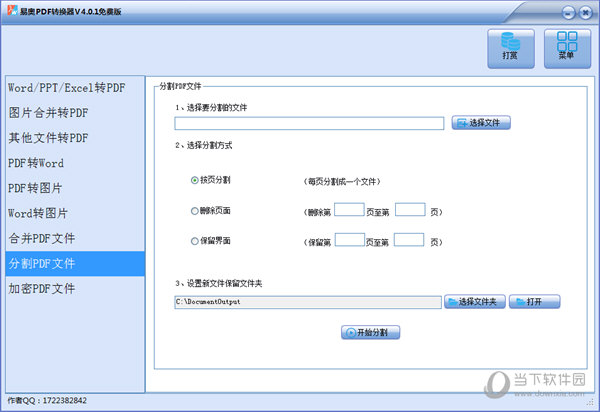Switch to 其他文件转PDF
This screenshot has width=600, height=412.
[x=75, y=138]
